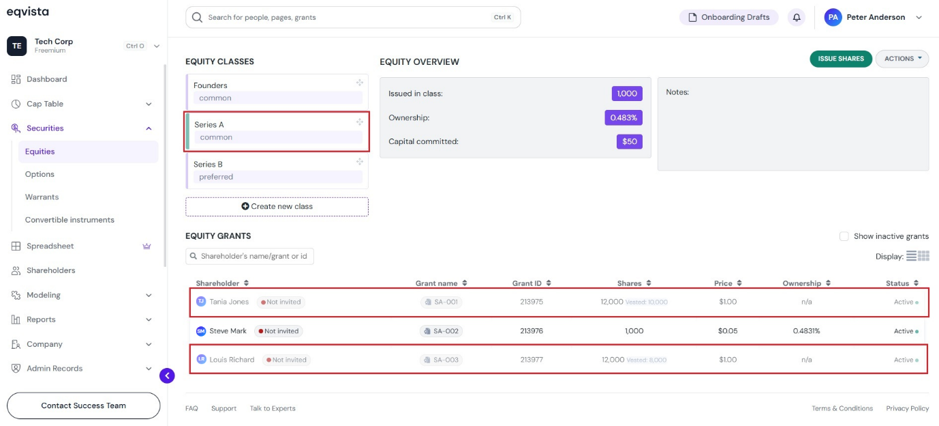
Task: Select Convertible instruments in the sidebar
Action: (x=69, y=220)
